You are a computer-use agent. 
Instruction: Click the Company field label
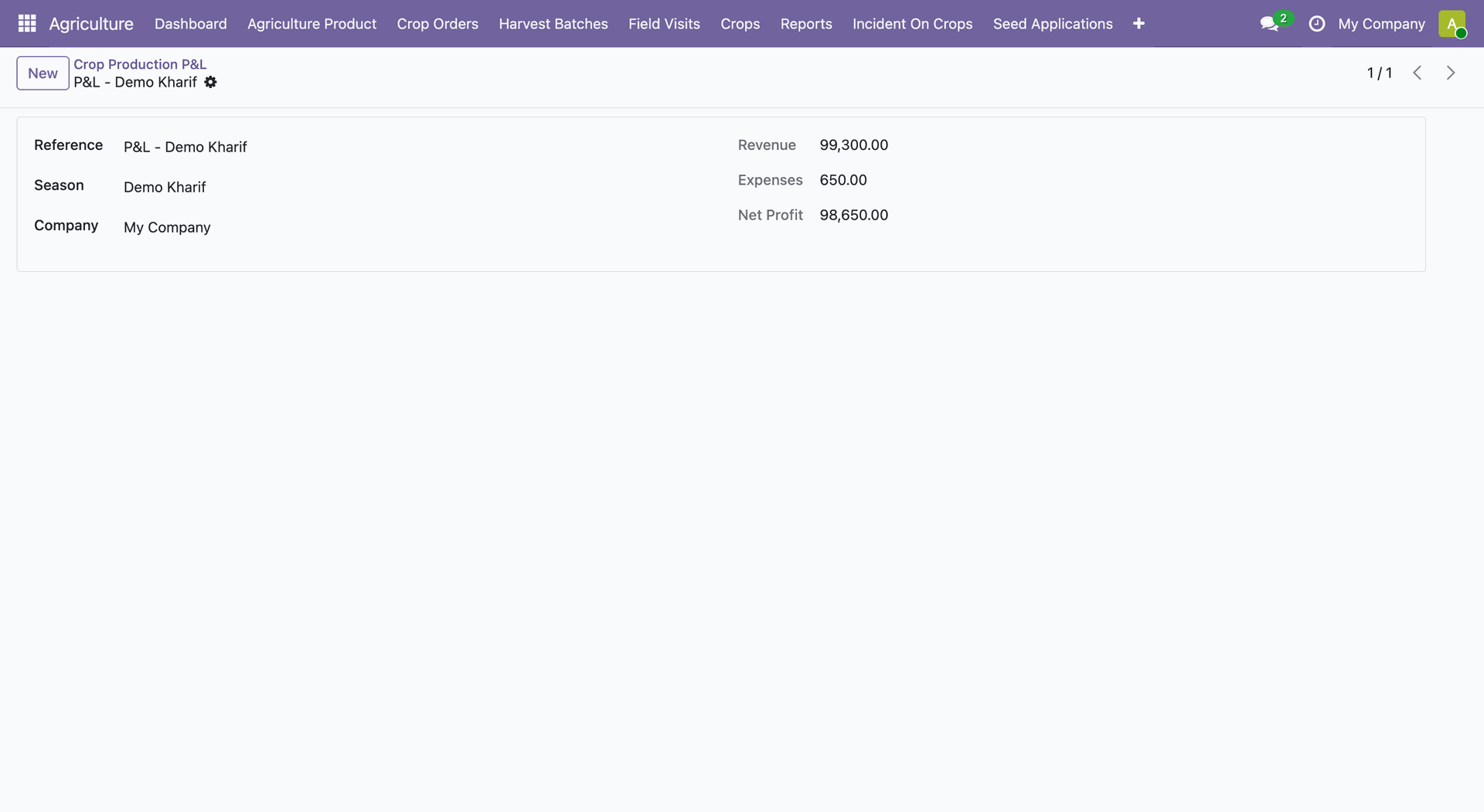66,226
